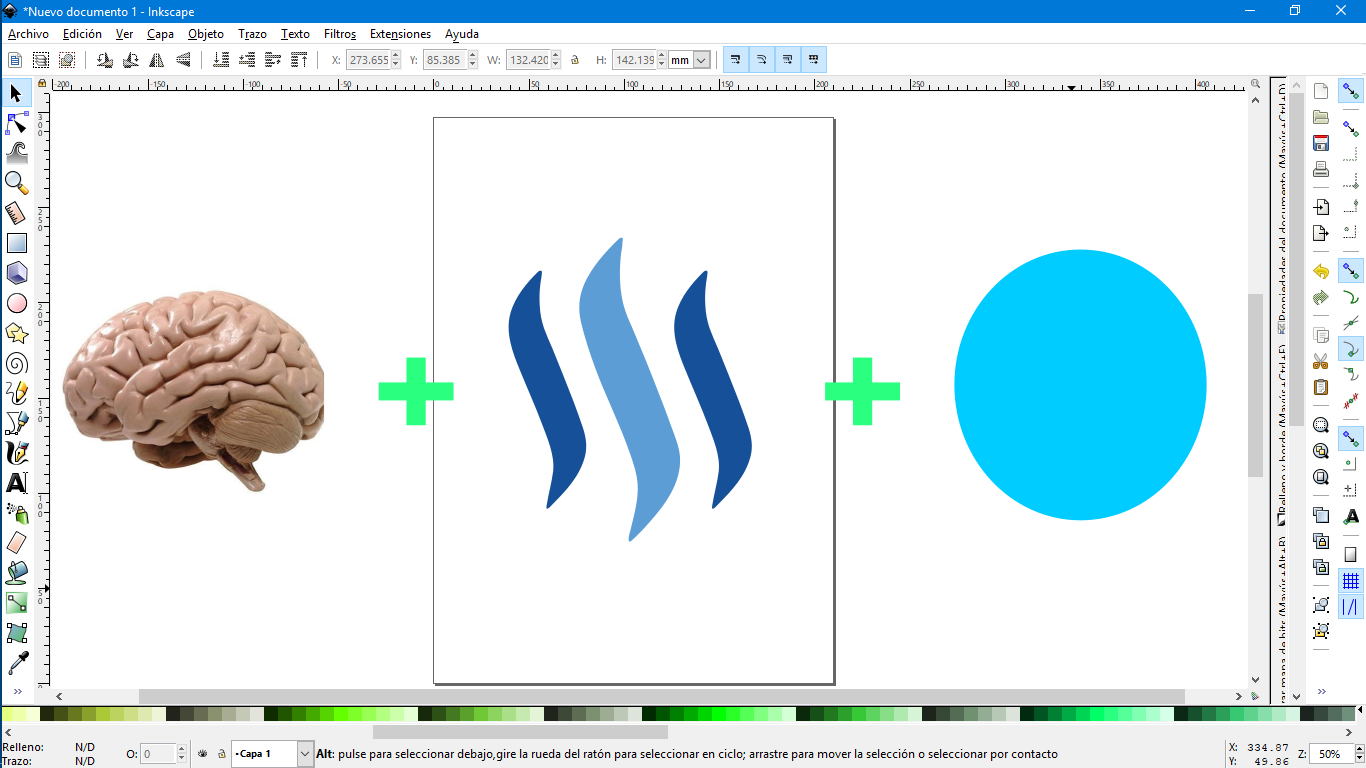
Task: Select the Node editing tool
Action: click(x=17, y=124)
